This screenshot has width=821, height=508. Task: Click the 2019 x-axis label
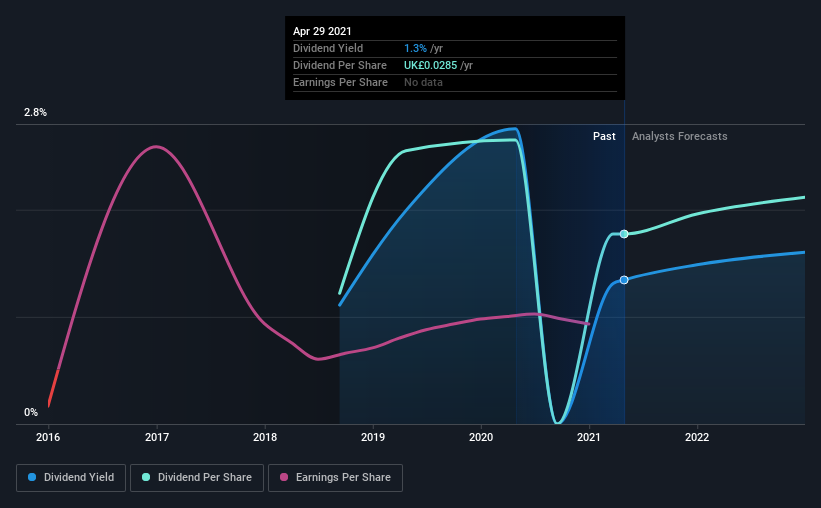click(373, 437)
